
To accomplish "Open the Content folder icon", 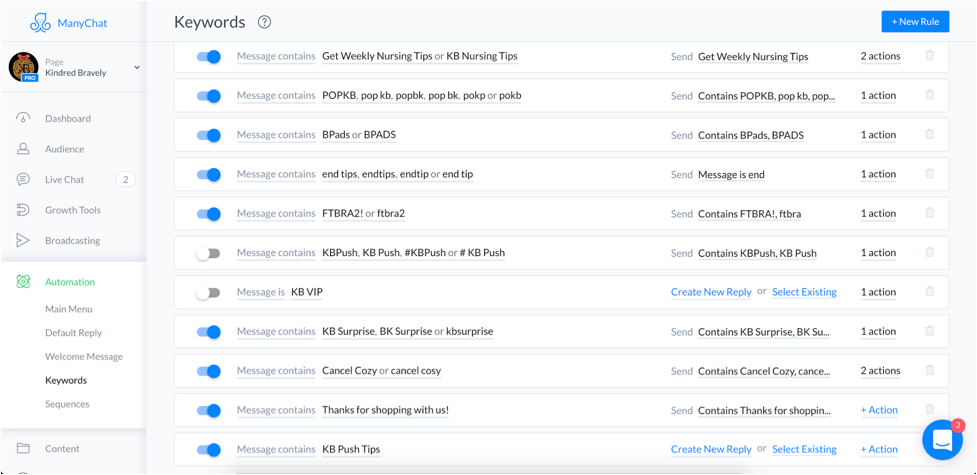I will pos(23,448).
